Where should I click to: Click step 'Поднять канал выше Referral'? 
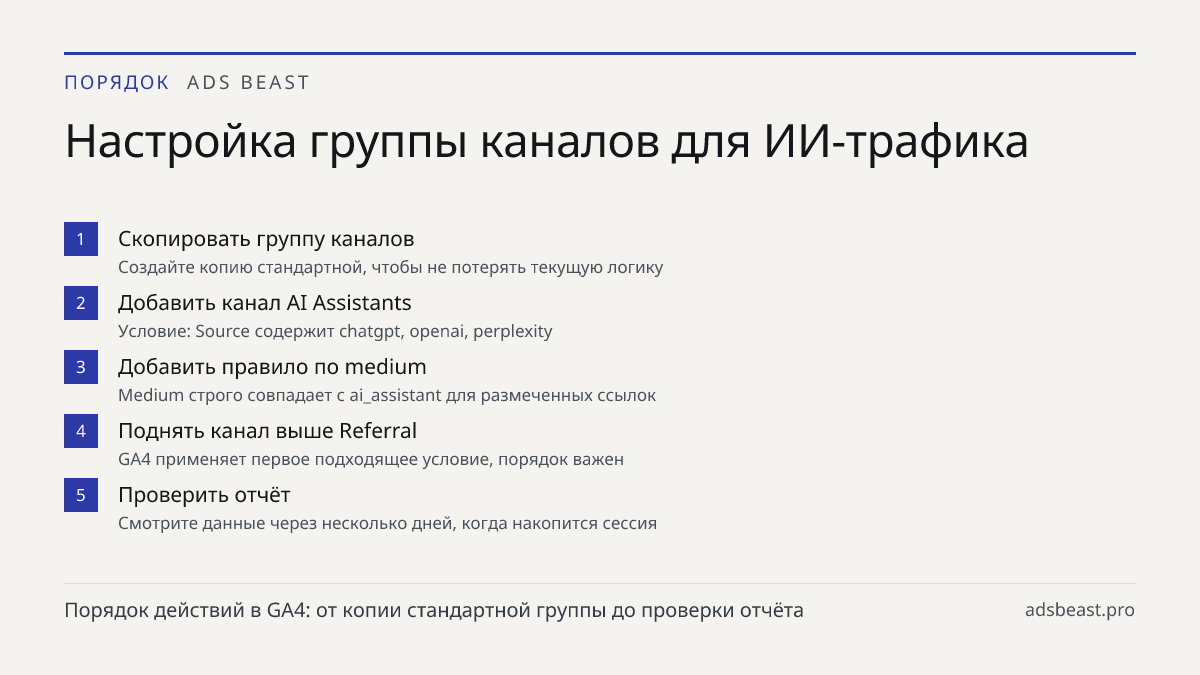[267, 431]
